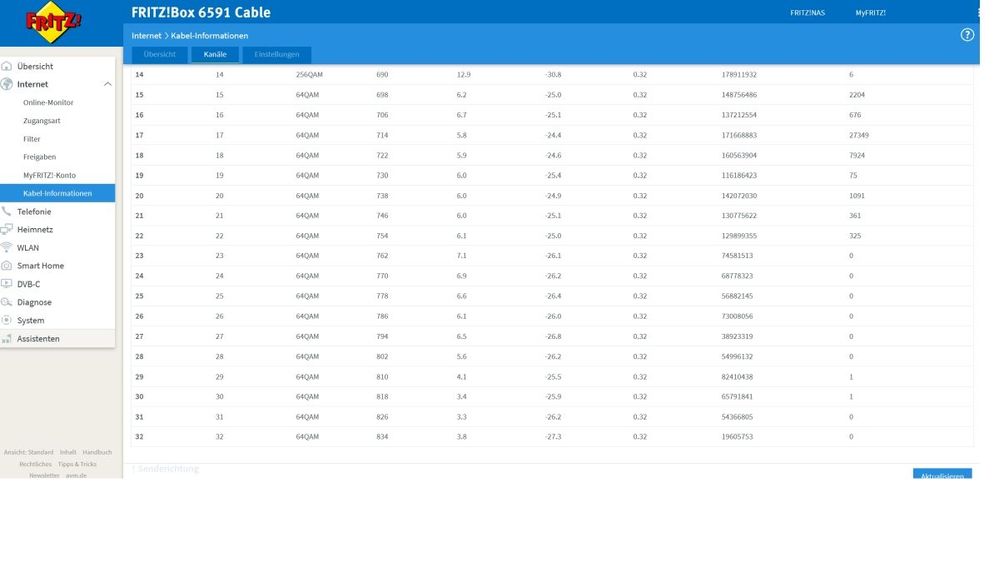
Task: Open the Tipps & Tricks footer link
Action: coord(77,465)
